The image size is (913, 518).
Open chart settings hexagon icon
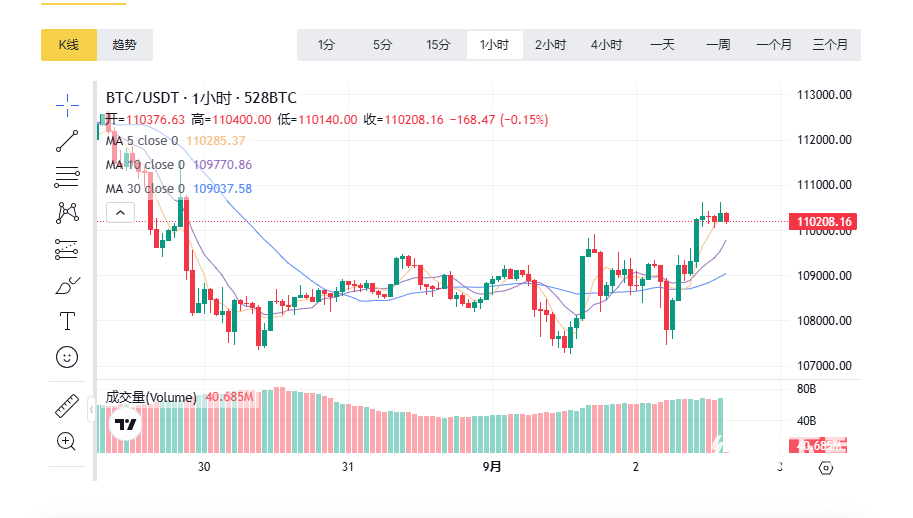[x=826, y=467]
